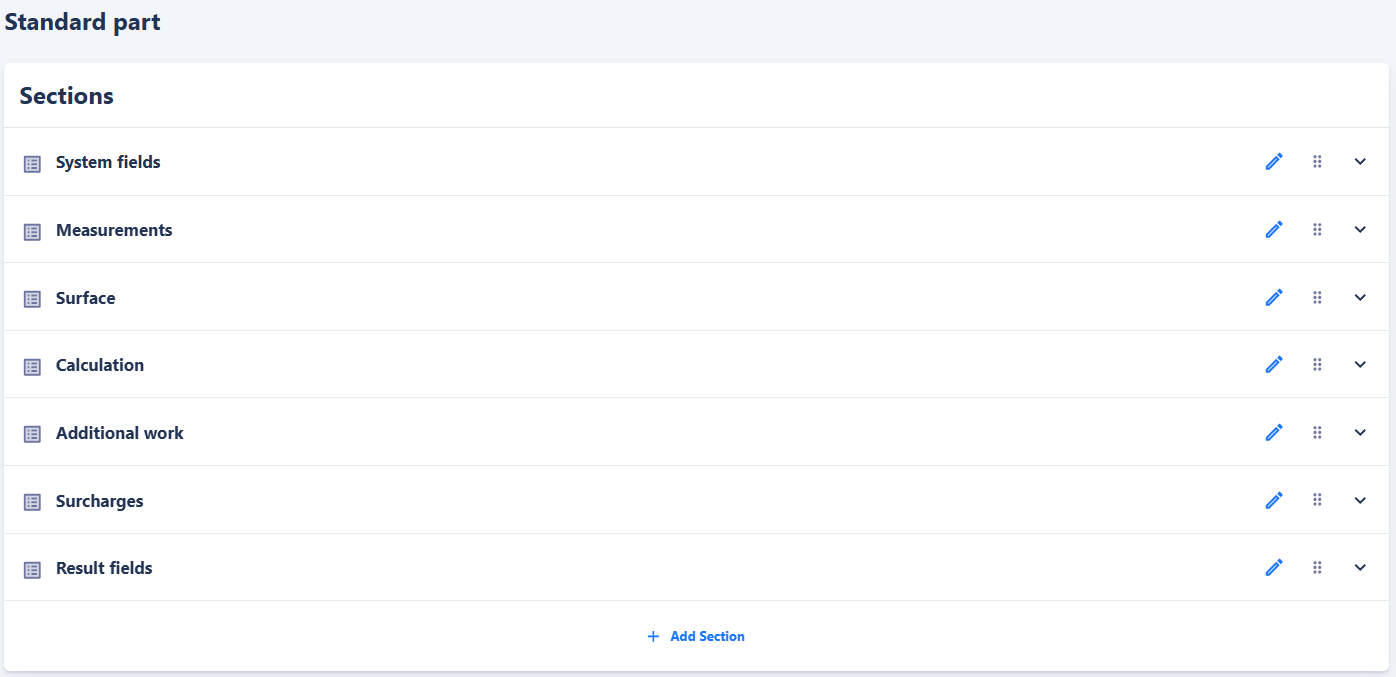
Task: Click the list icon beside Result fields
Action: coord(32,570)
